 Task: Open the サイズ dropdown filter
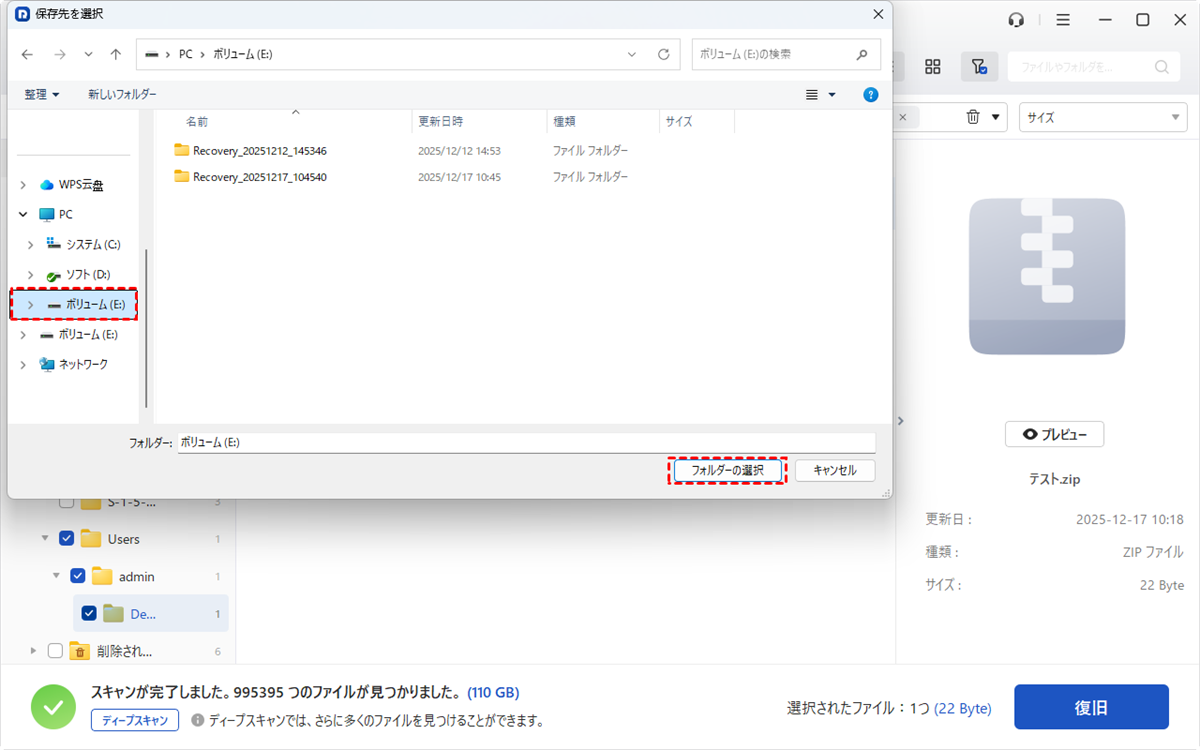tap(1102, 117)
